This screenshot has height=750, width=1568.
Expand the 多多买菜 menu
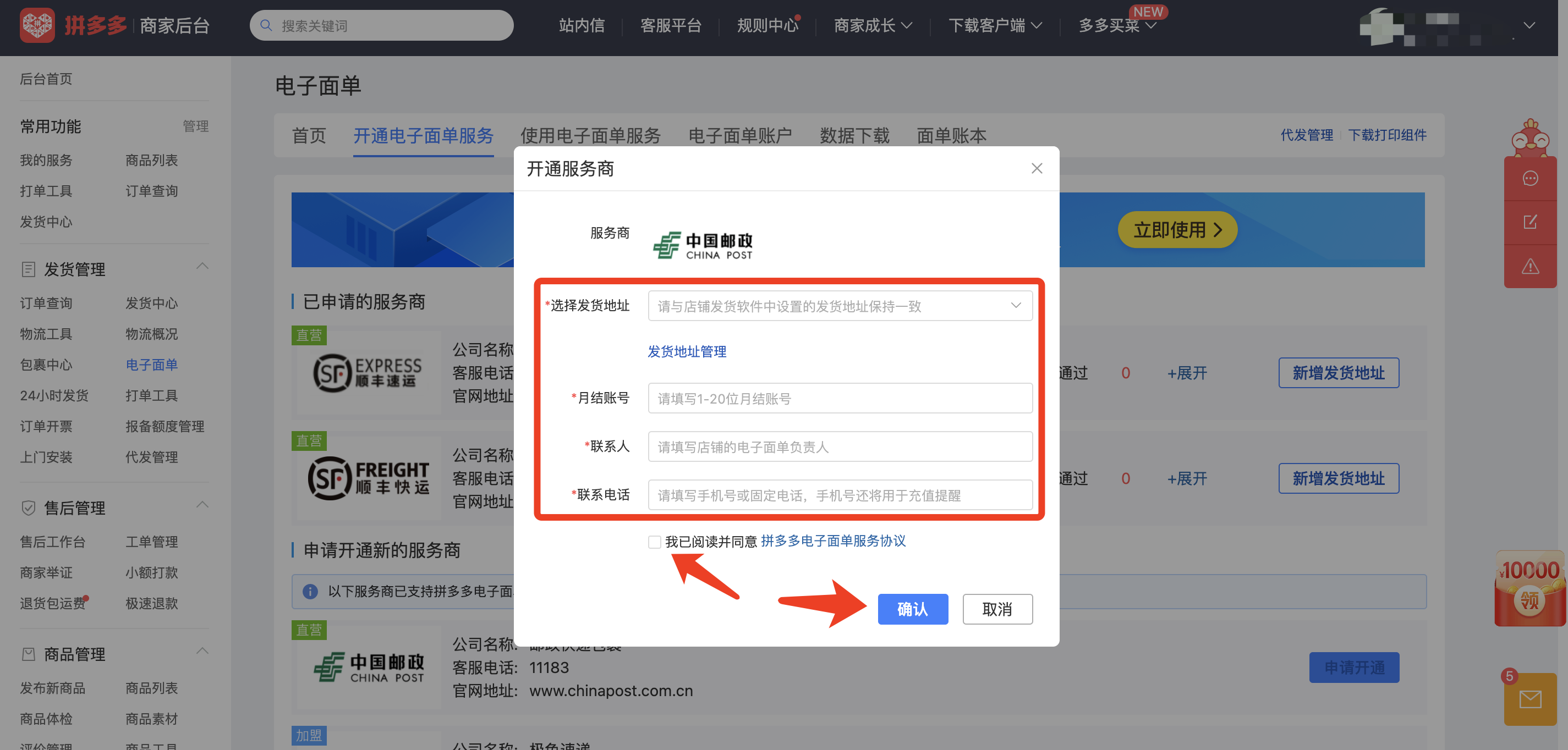coord(1117,25)
